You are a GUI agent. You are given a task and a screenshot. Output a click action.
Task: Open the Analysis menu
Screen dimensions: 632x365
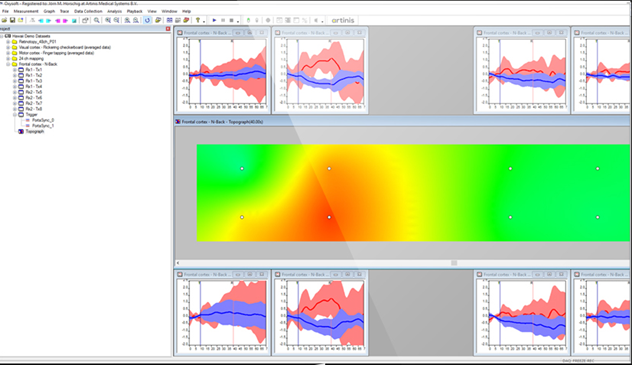(114, 11)
